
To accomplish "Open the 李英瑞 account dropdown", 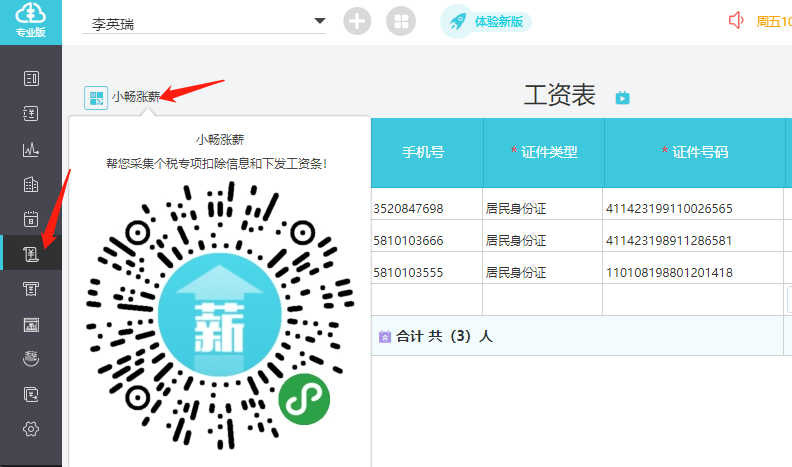I will point(204,22).
